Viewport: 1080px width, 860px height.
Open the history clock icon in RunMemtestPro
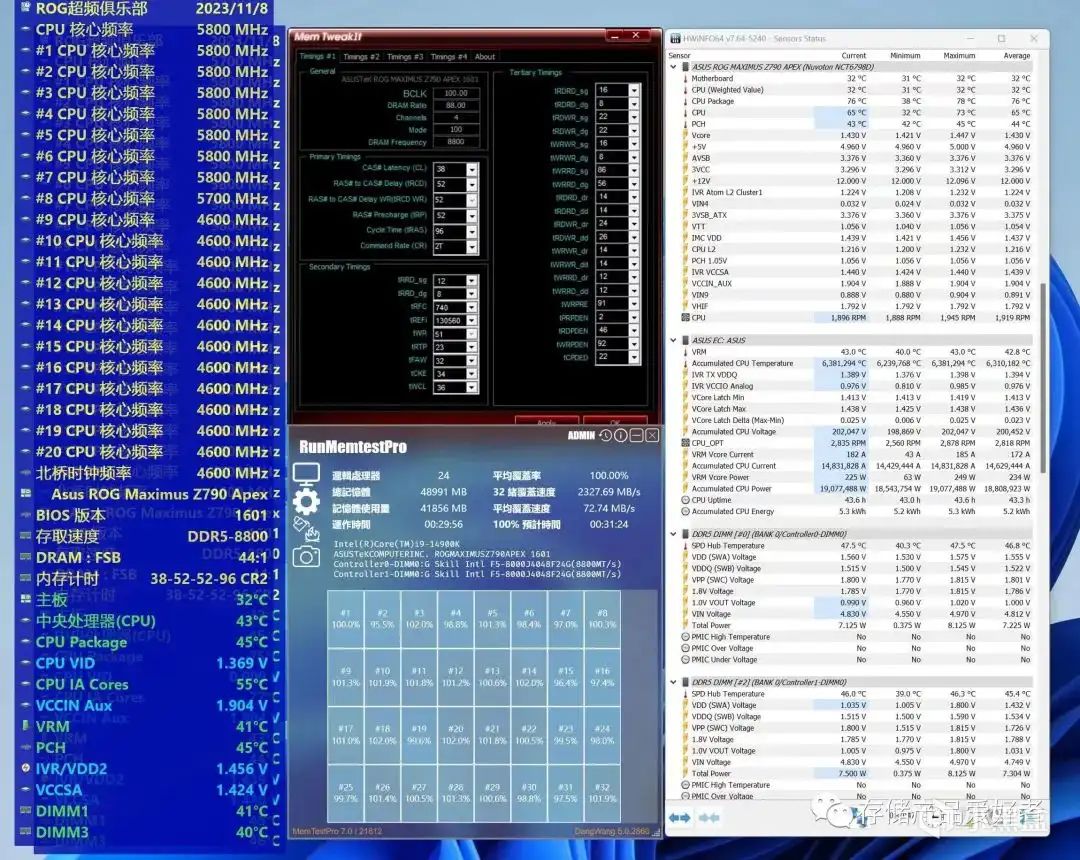point(605,435)
